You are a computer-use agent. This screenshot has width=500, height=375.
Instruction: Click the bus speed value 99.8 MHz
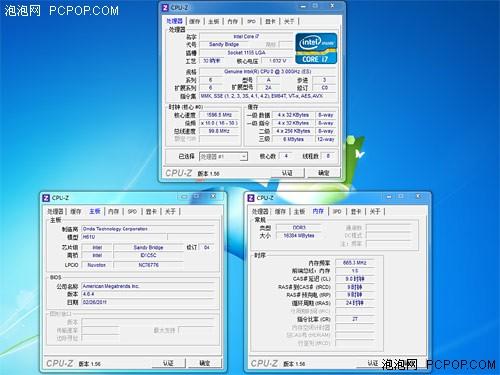click(x=219, y=131)
